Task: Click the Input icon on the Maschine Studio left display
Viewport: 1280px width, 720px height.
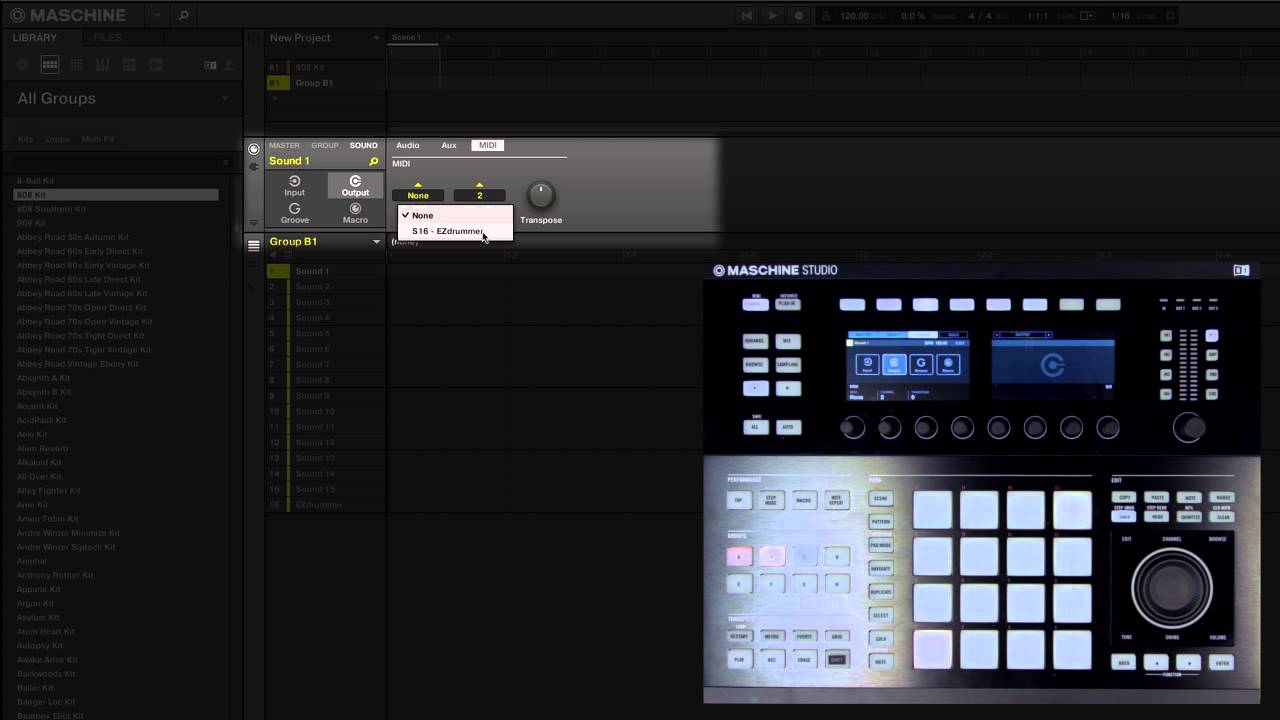Action: click(867, 365)
